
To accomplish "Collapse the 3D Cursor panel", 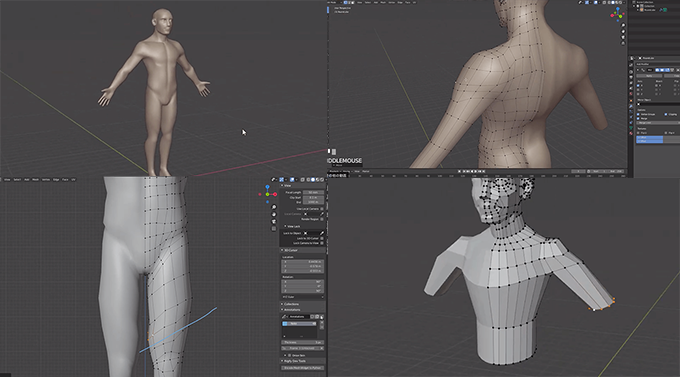I will click(282, 250).
